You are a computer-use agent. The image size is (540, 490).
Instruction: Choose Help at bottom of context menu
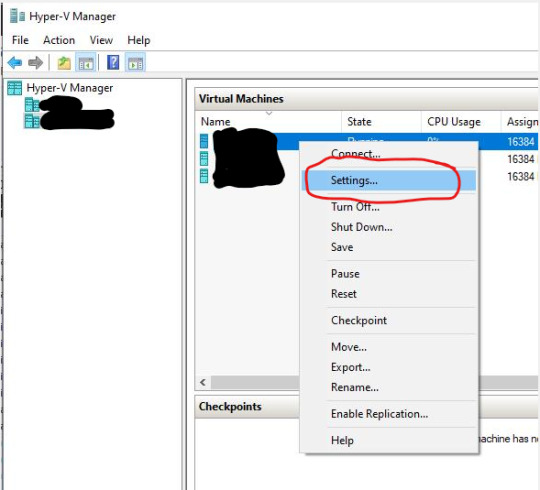(x=389, y=440)
